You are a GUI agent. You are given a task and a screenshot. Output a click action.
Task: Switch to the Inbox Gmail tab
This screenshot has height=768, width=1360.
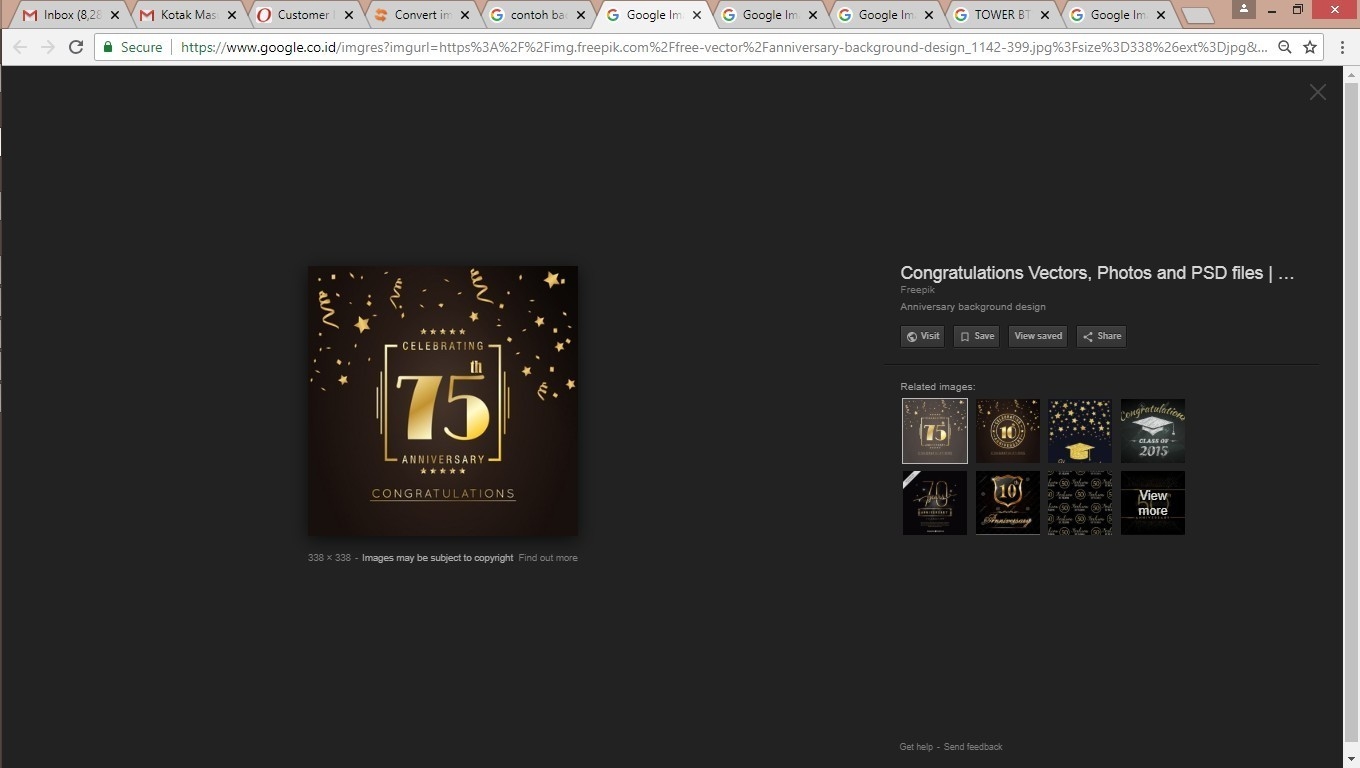click(62, 15)
